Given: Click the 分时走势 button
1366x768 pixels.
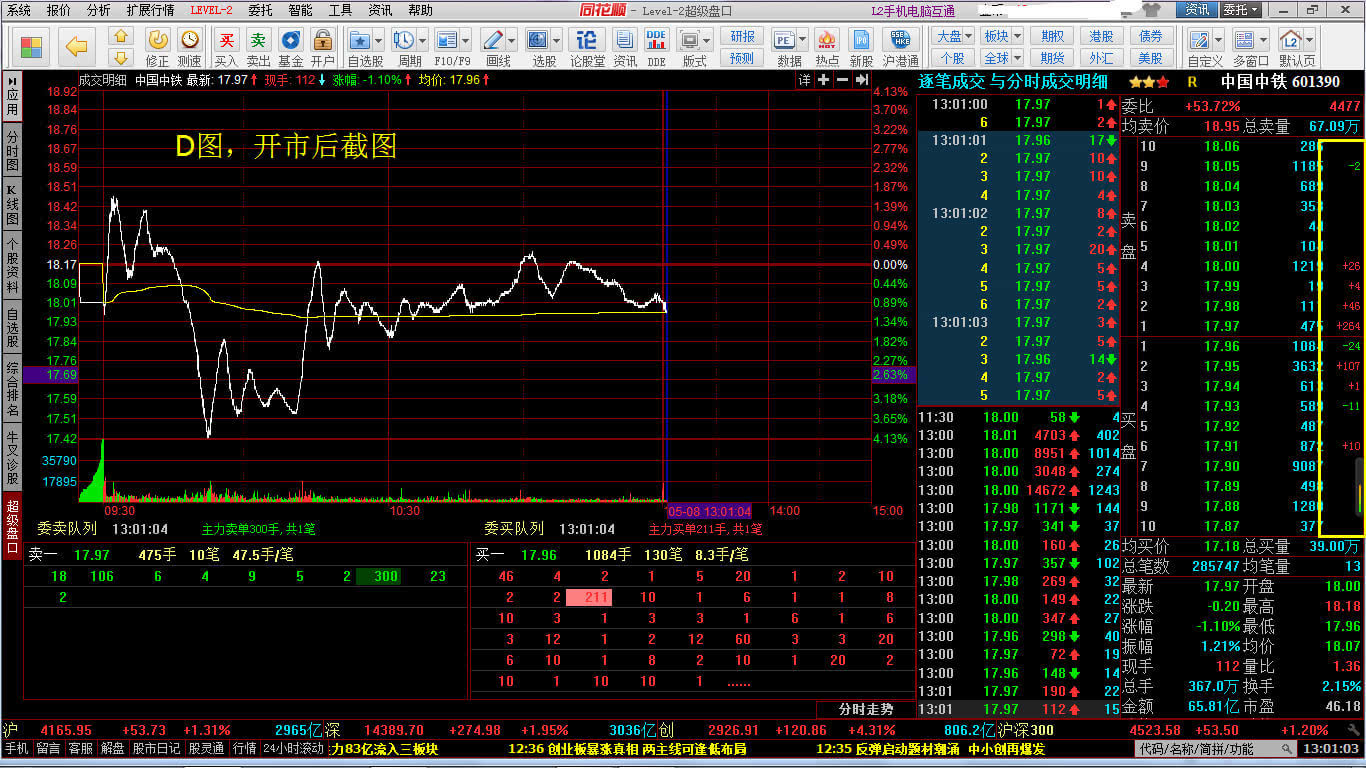Looking at the screenshot, I should (x=864, y=709).
